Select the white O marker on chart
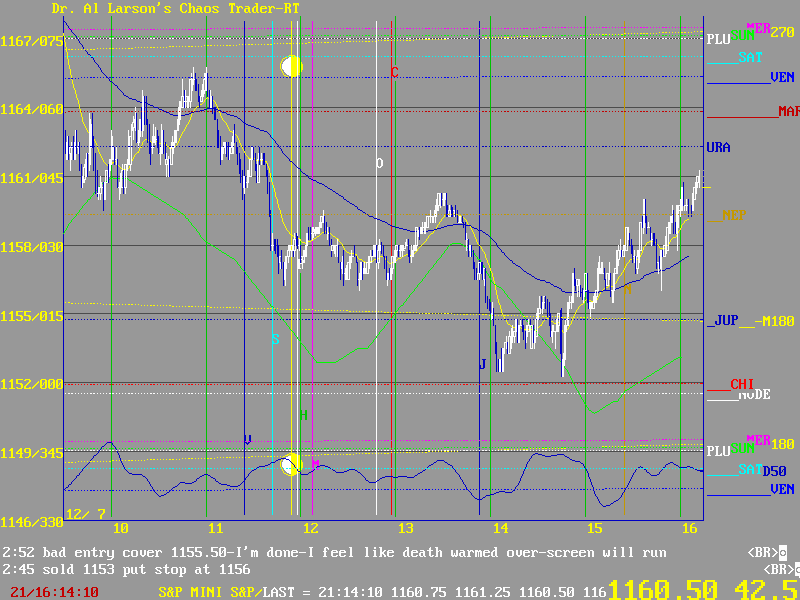 pyautogui.click(x=379, y=163)
